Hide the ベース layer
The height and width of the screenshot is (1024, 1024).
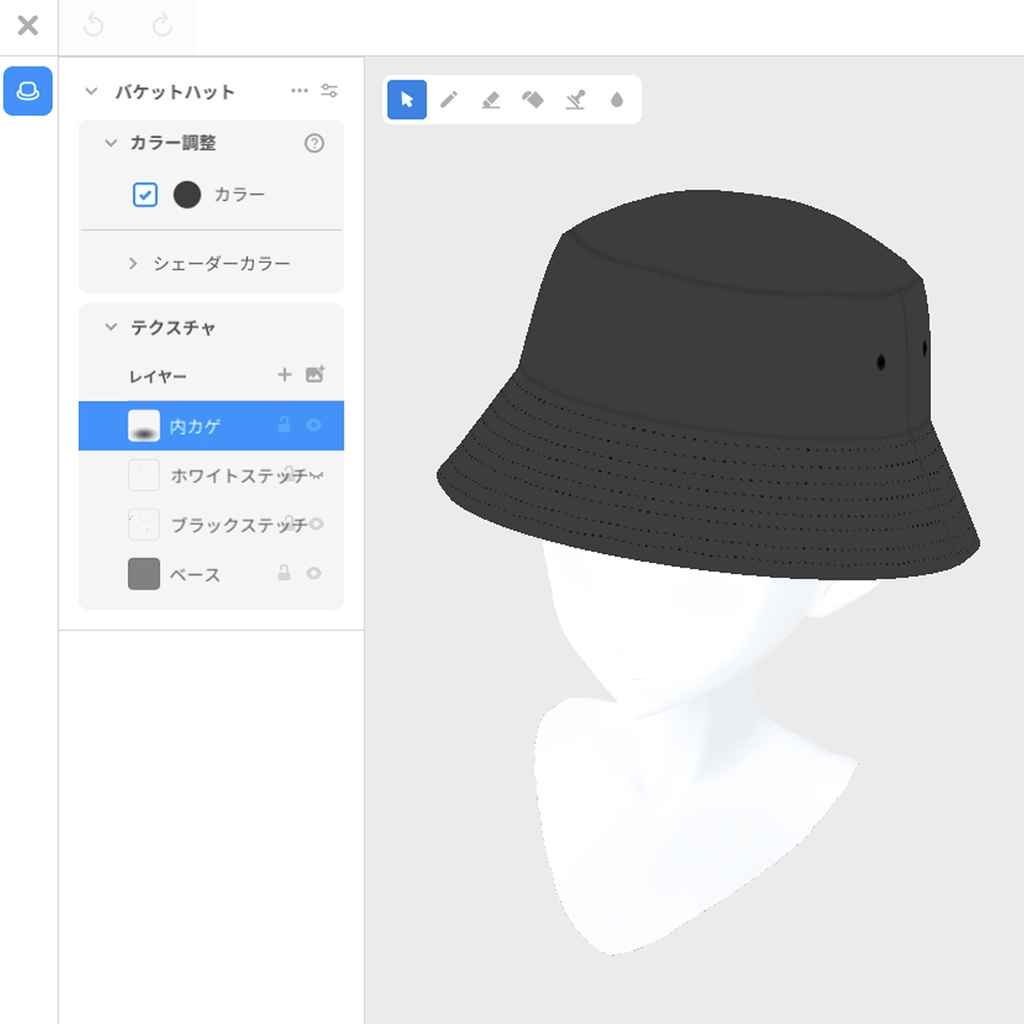(x=314, y=573)
